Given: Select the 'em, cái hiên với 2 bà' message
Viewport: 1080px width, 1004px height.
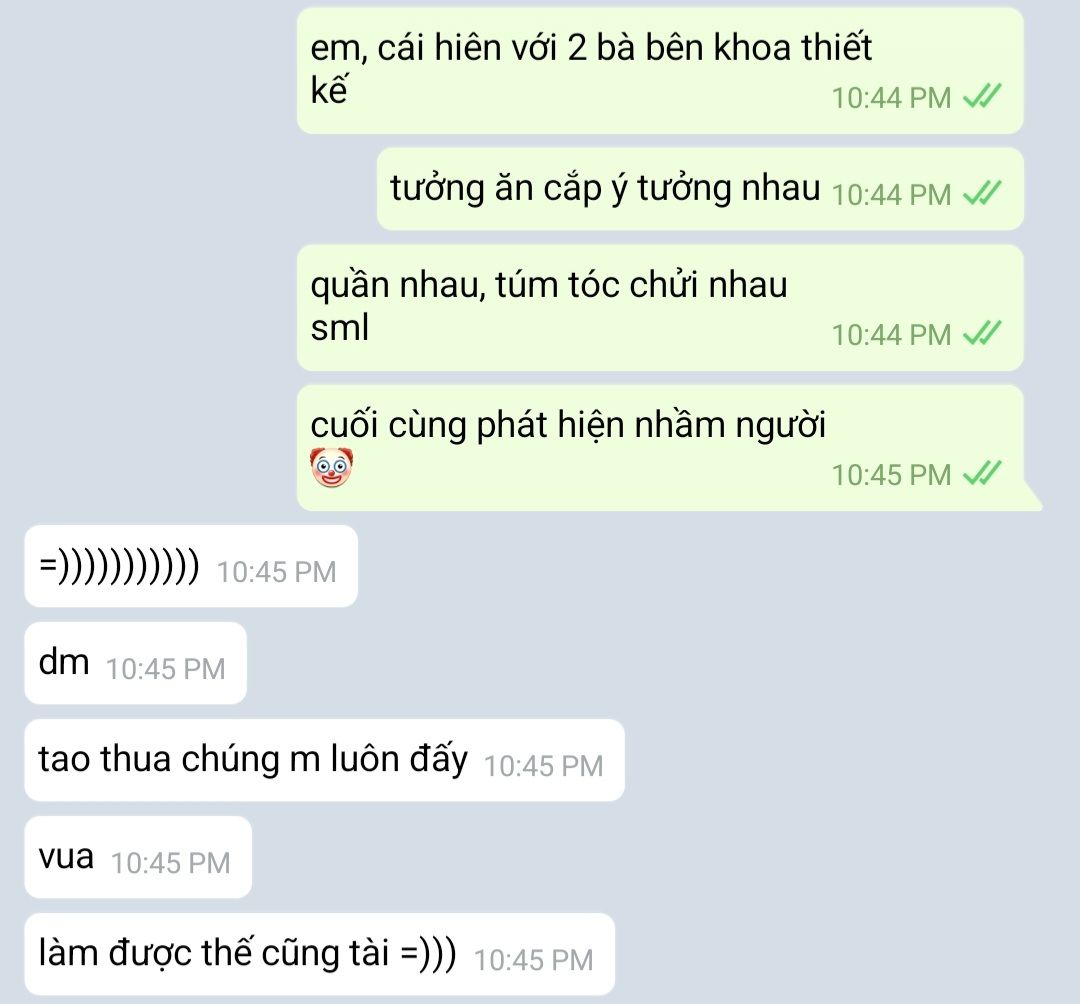Looking at the screenshot, I should pyautogui.click(x=660, y=70).
